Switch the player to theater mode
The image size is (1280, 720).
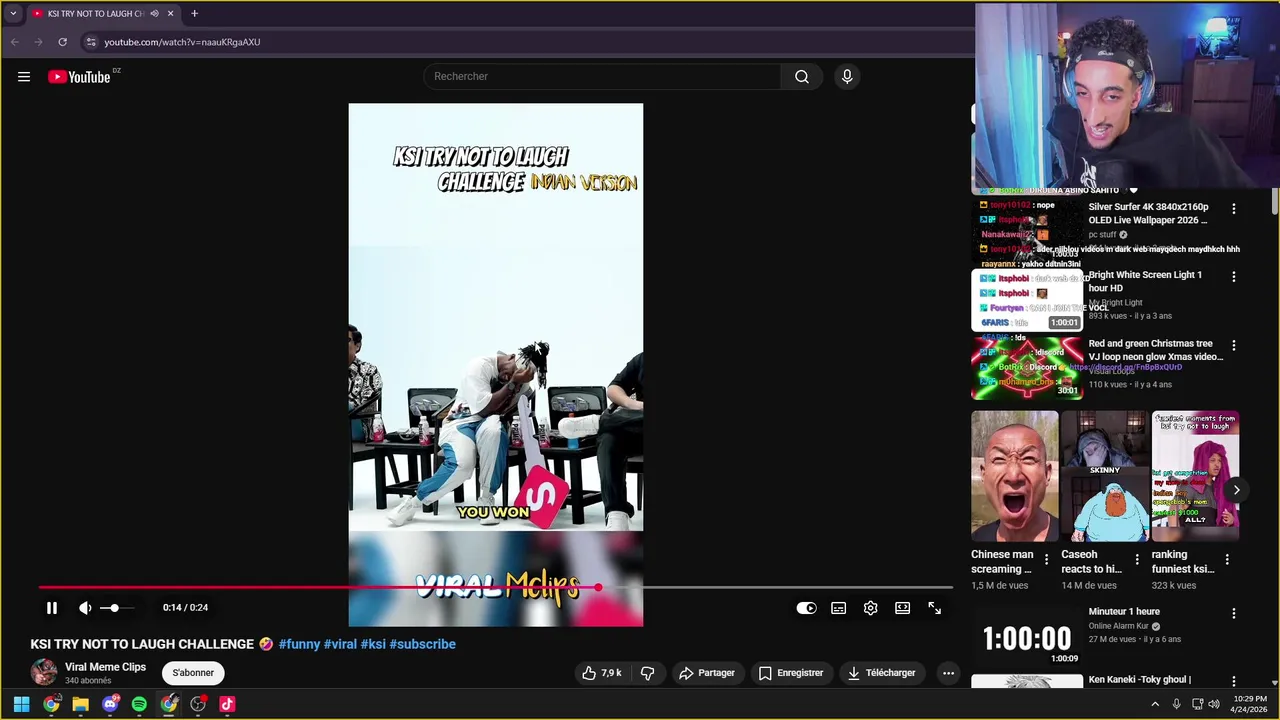coord(903,608)
